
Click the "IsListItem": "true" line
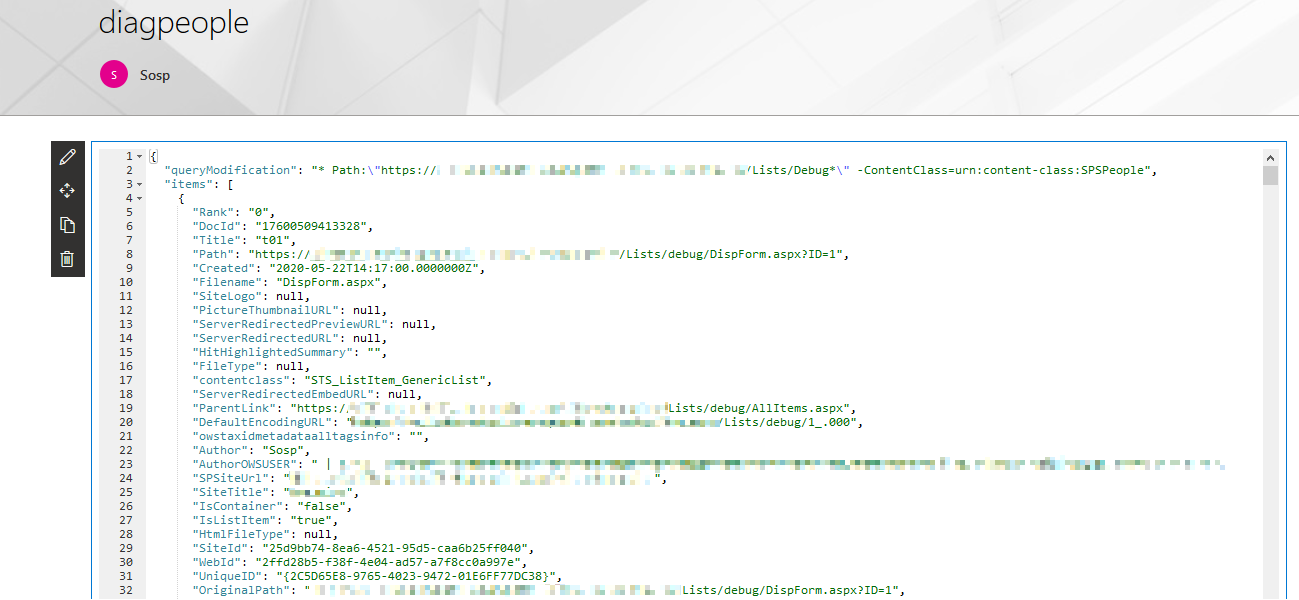(x=265, y=520)
